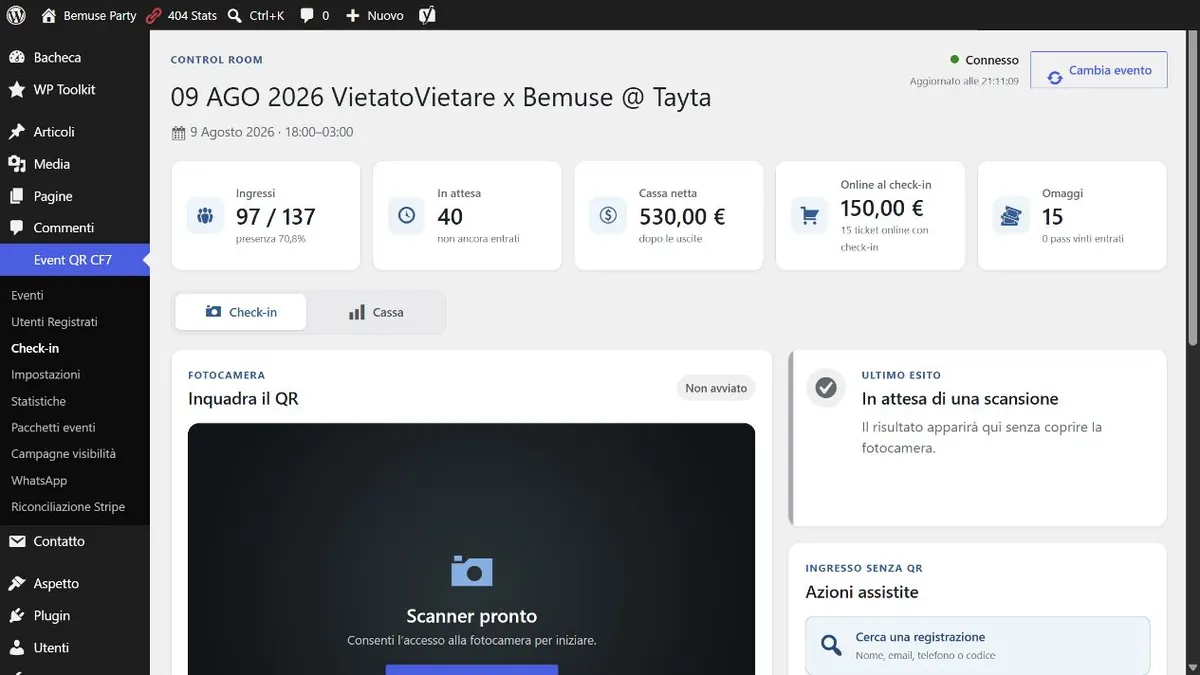Click the Inquadra il QR heading

243,399
